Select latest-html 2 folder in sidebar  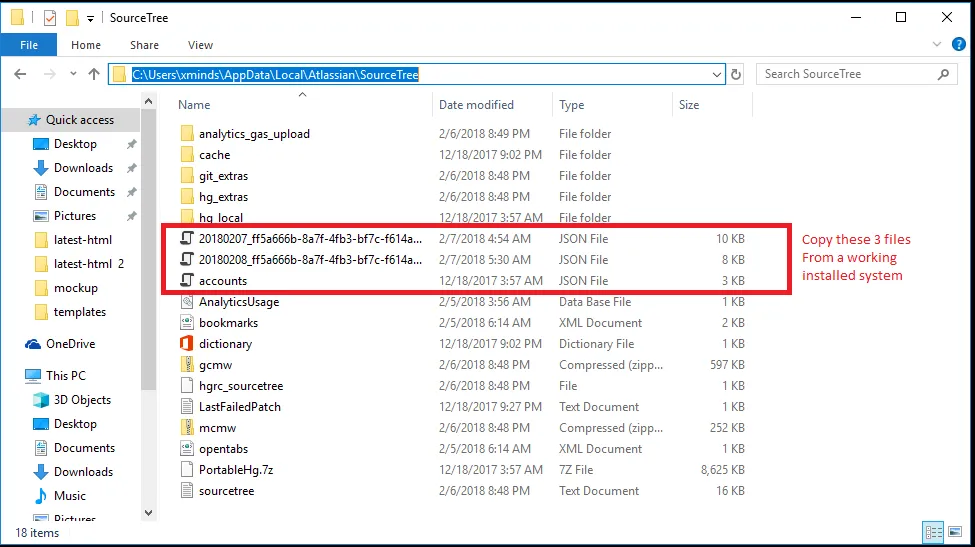(88, 264)
